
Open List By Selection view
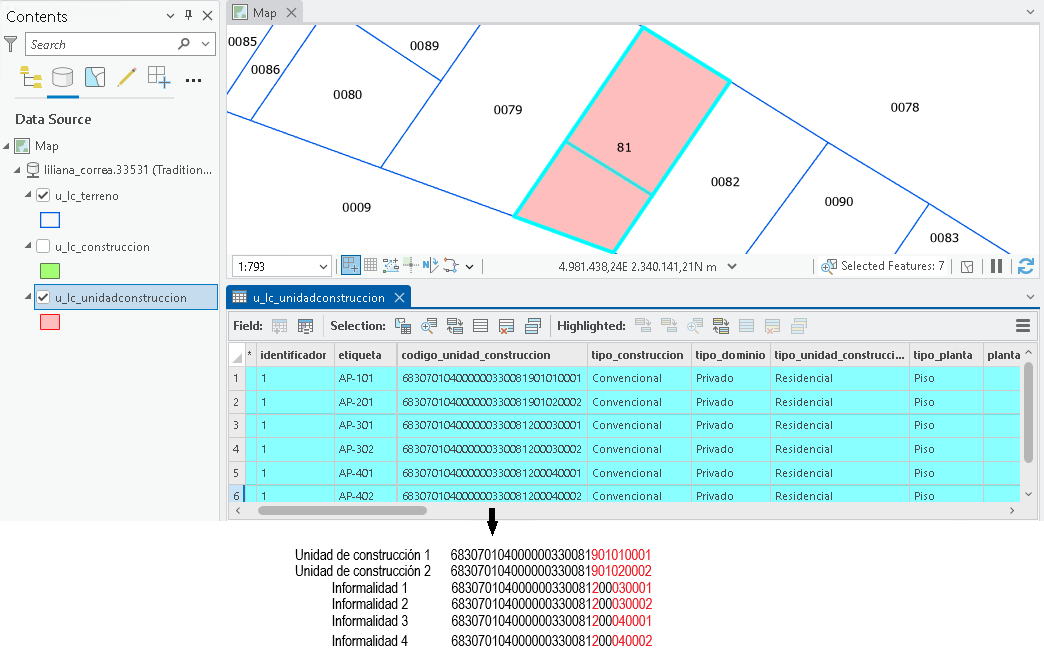95,78
